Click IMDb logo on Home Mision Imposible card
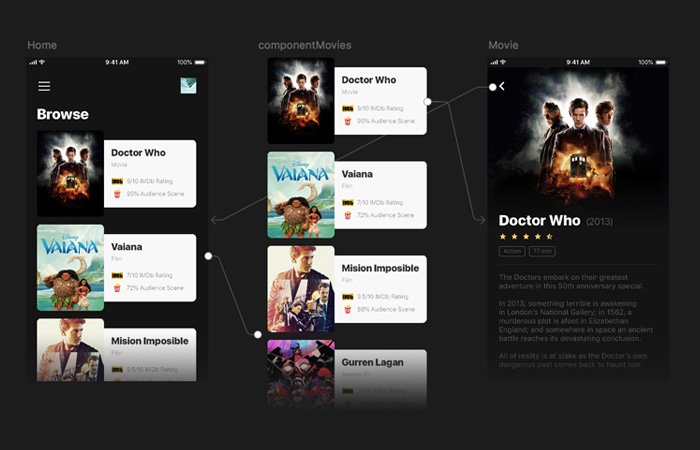This screenshot has height=450, width=700. [x=117, y=370]
